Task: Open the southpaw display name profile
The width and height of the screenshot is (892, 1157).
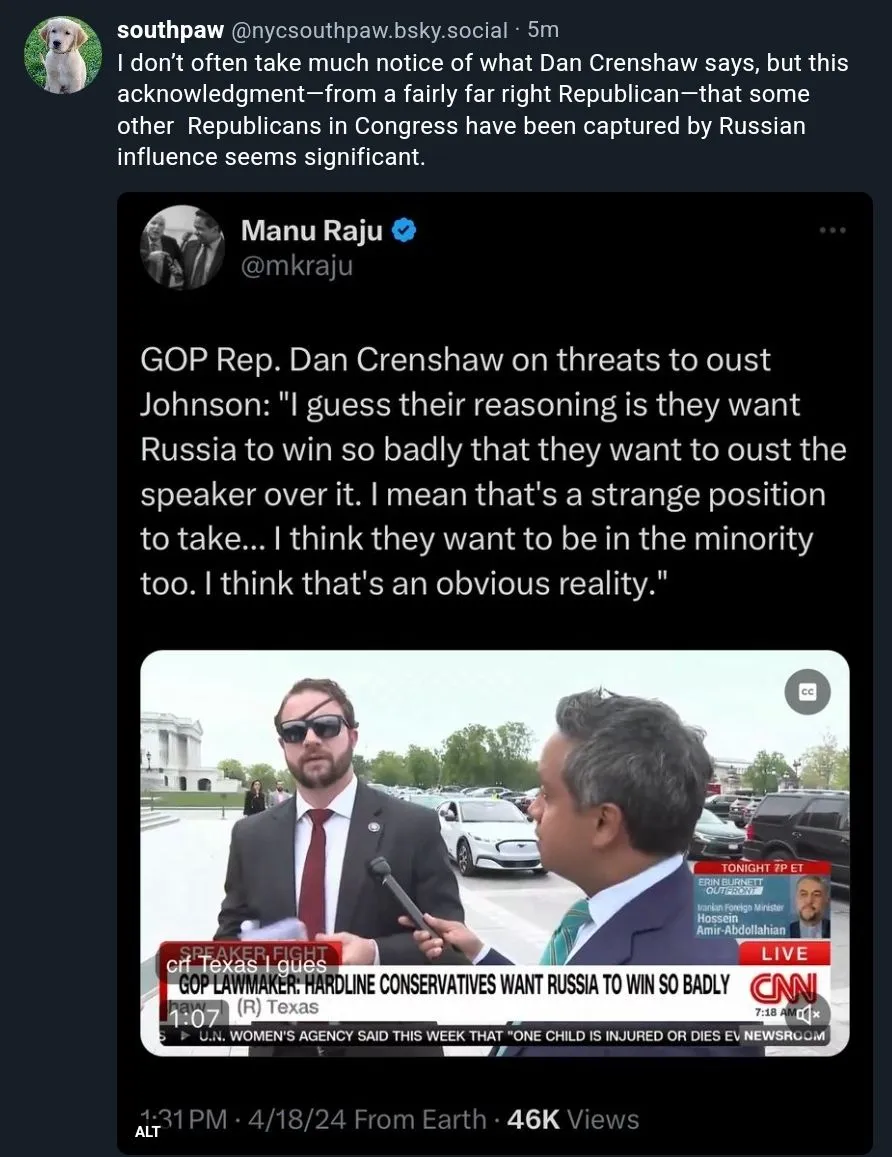Action: point(170,32)
